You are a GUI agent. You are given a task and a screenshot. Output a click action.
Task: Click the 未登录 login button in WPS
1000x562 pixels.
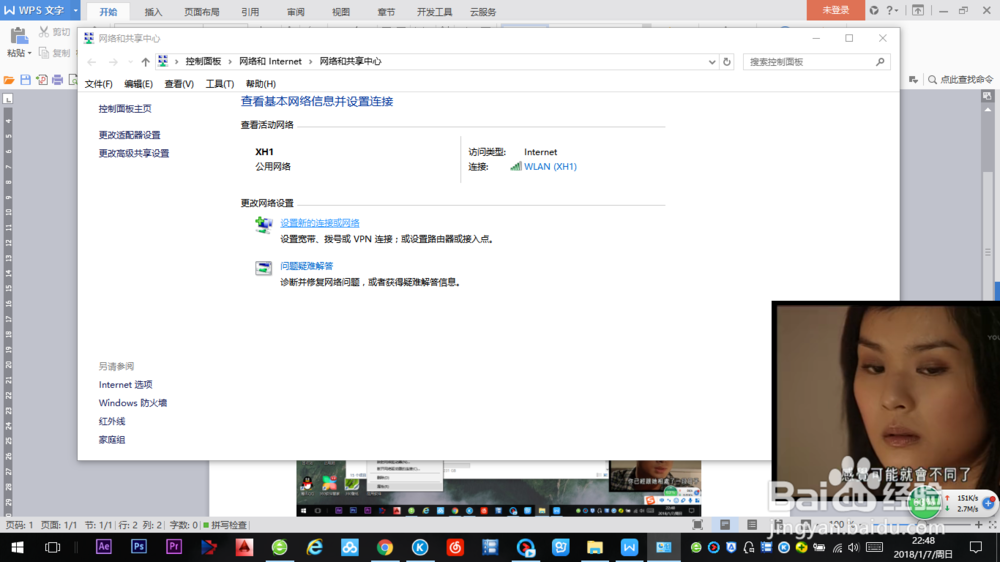pyautogui.click(x=835, y=10)
